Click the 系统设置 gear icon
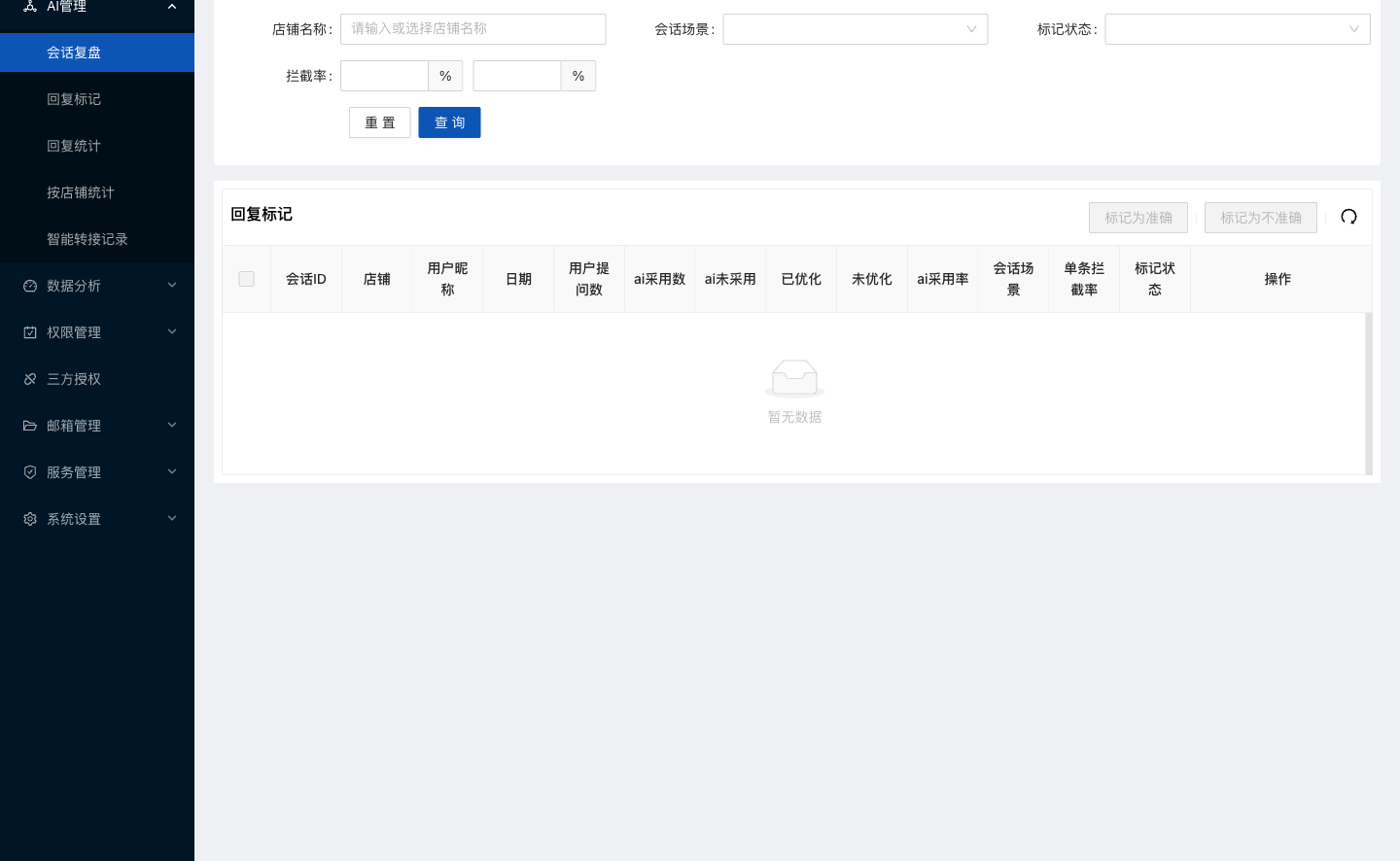Screen dimensions: 1400x861 pos(30,519)
